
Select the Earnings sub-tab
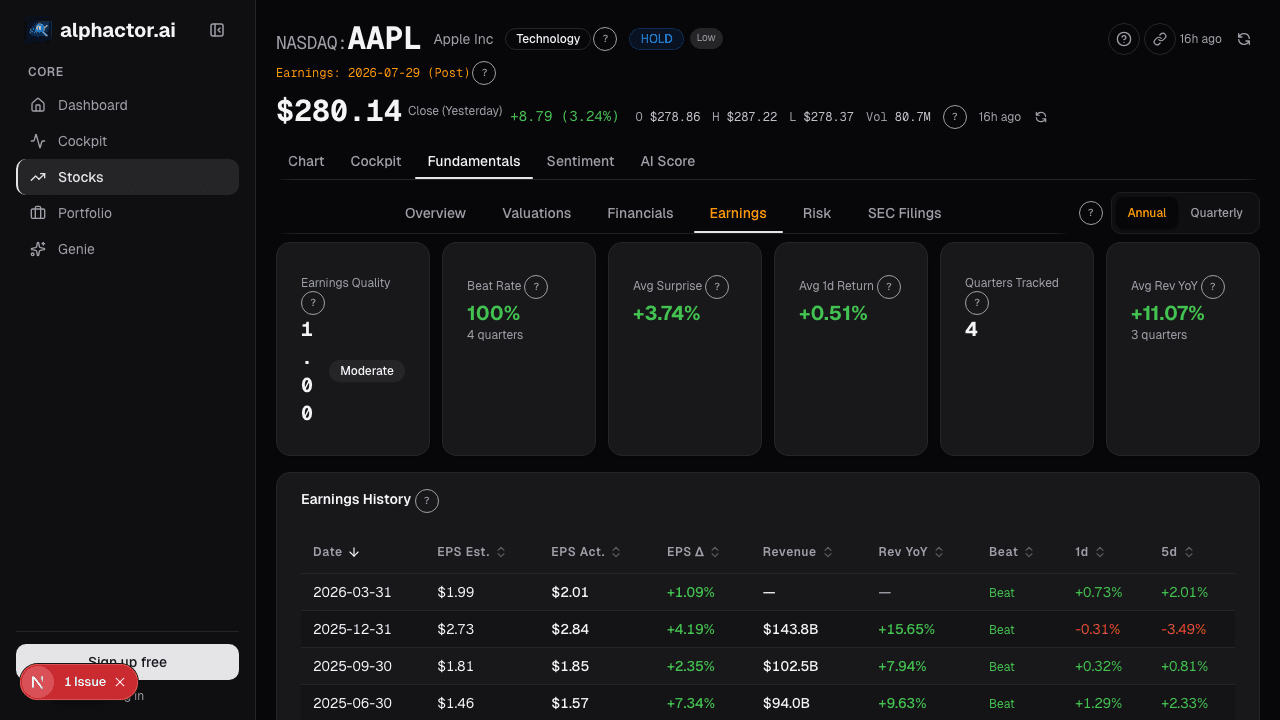[x=738, y=213]
